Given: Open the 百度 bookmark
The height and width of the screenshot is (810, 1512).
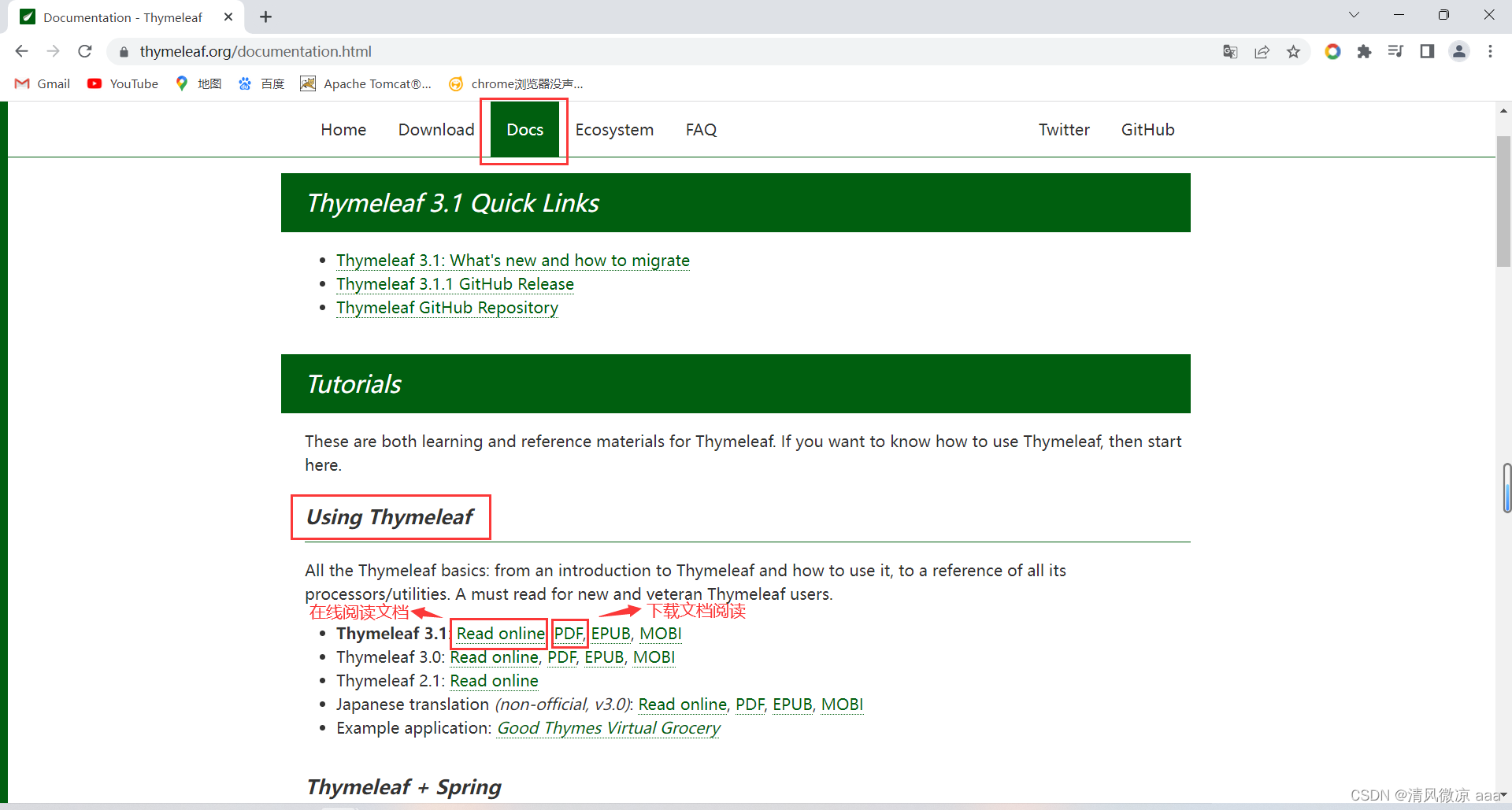Looking at the screenshot, I should (x=261, y=83).
